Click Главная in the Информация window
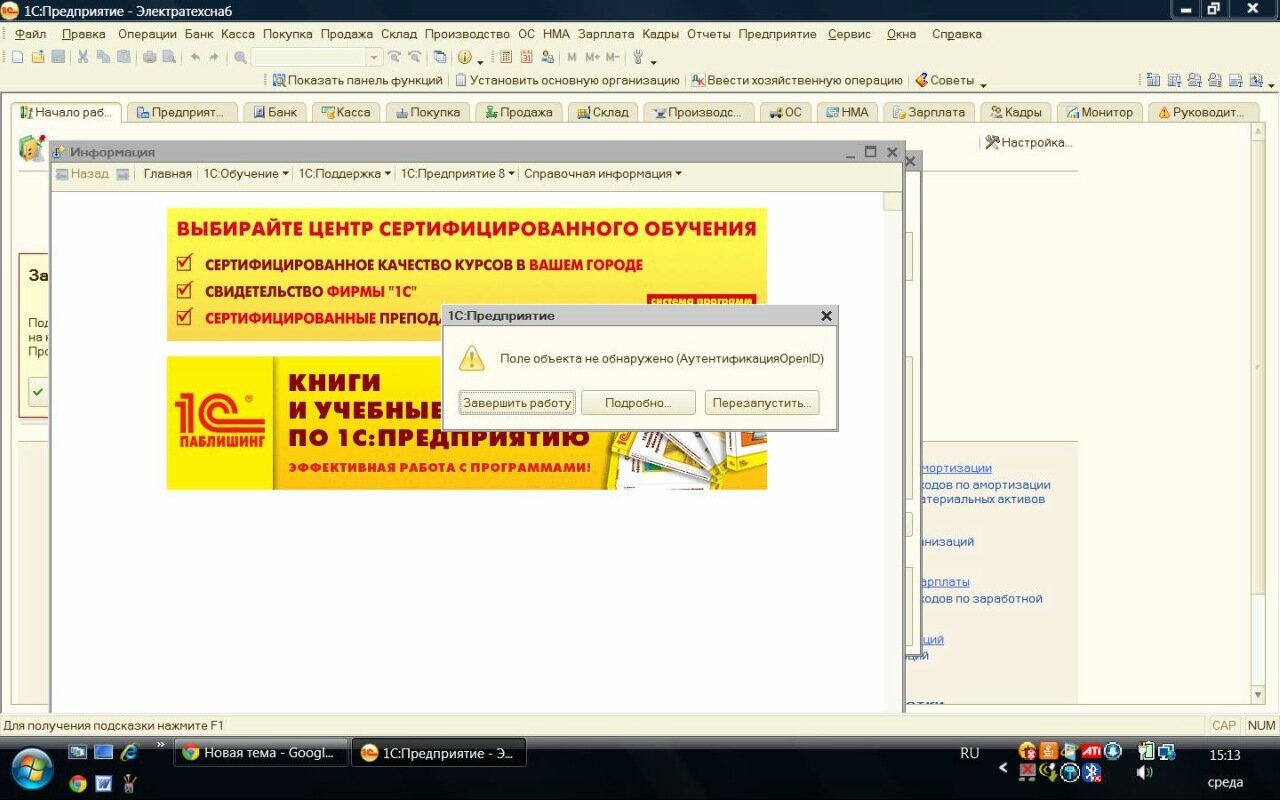Image resolution: width=1280 pixels, height=800 pixels. click(x=167, y=173)
